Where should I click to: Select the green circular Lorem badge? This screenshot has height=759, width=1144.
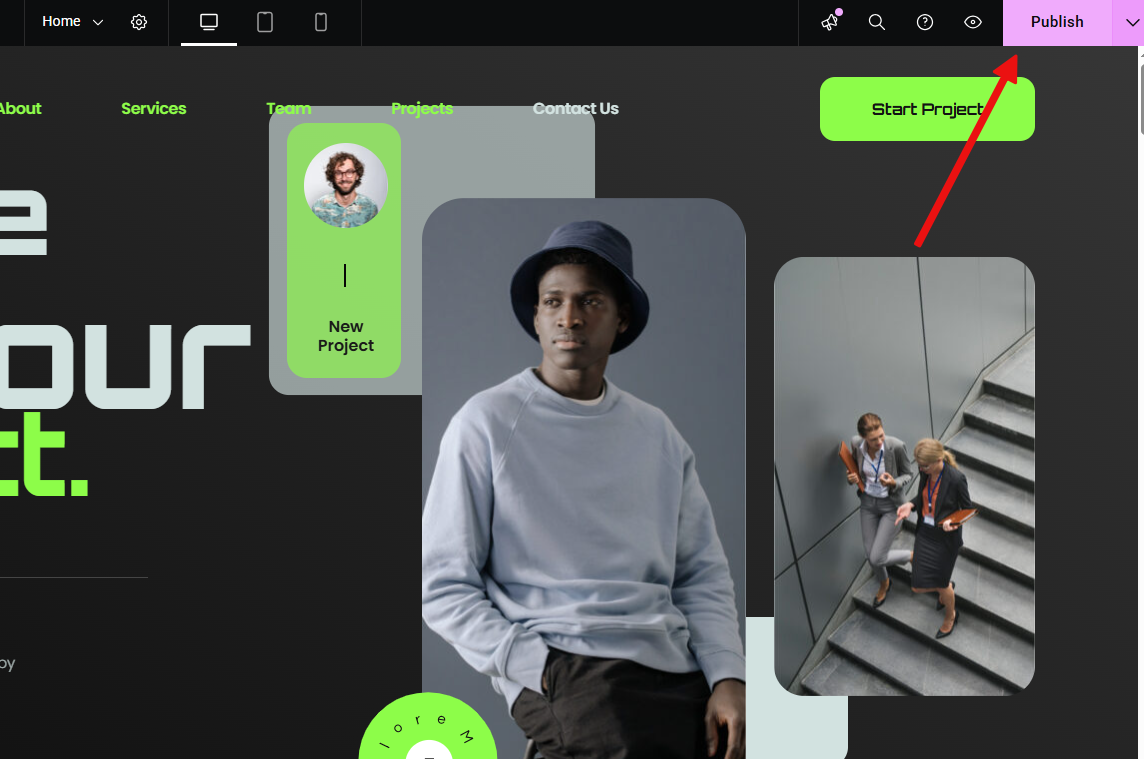coord(428,727)
